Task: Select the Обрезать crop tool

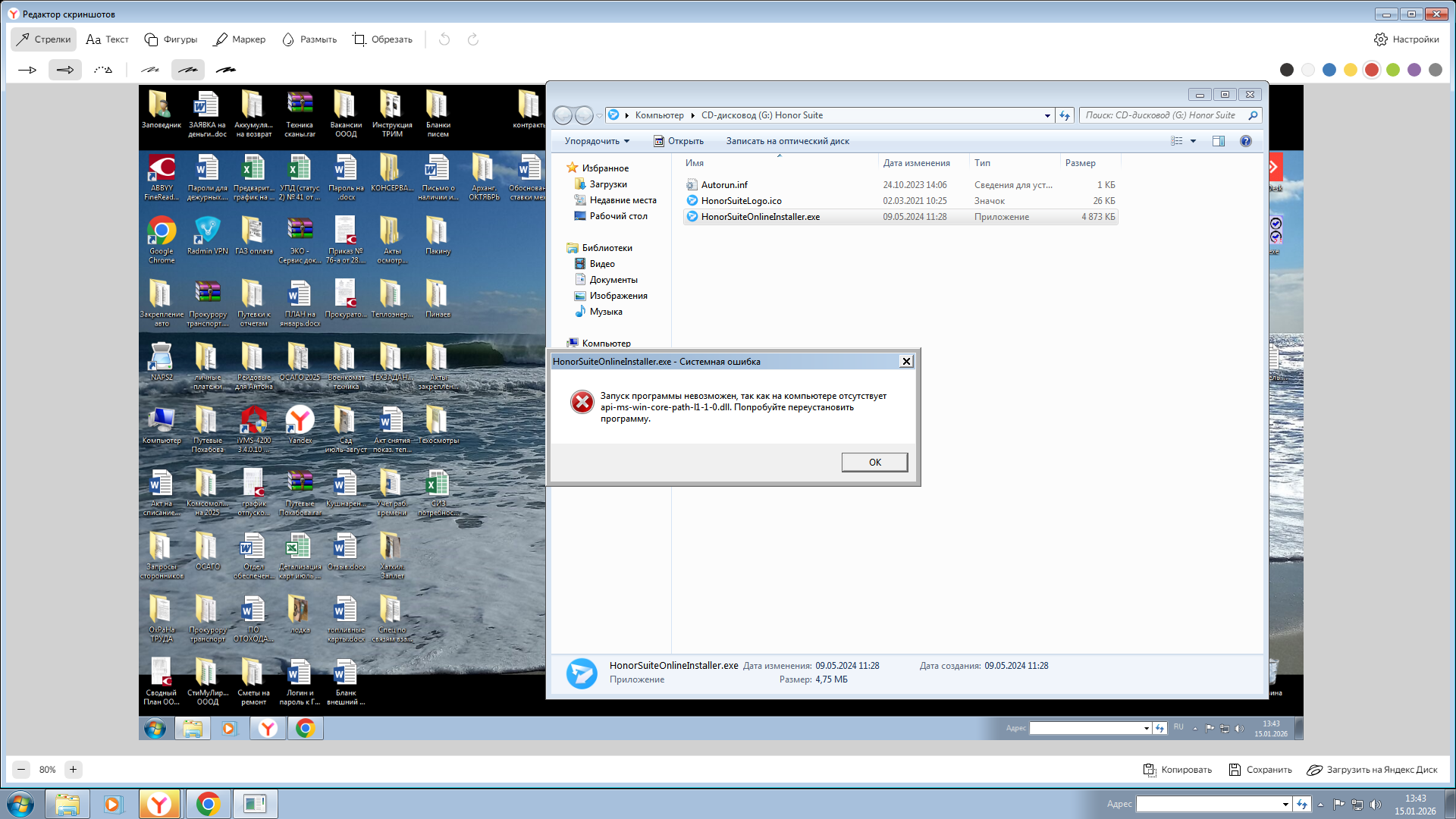Action: pos(382,39)
